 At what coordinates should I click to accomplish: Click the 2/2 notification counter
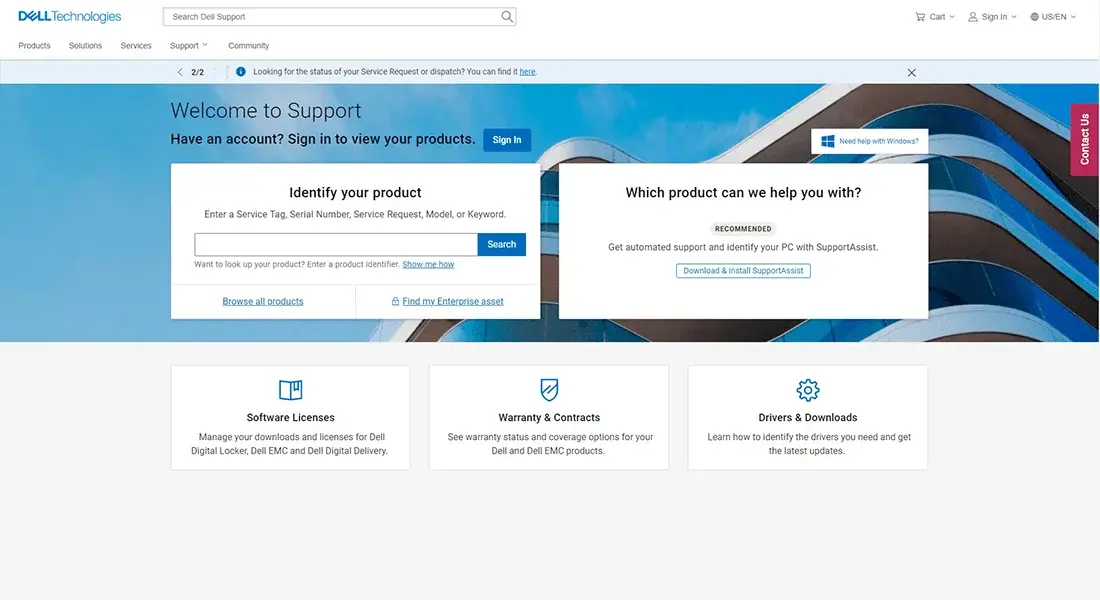coord(197,72)
